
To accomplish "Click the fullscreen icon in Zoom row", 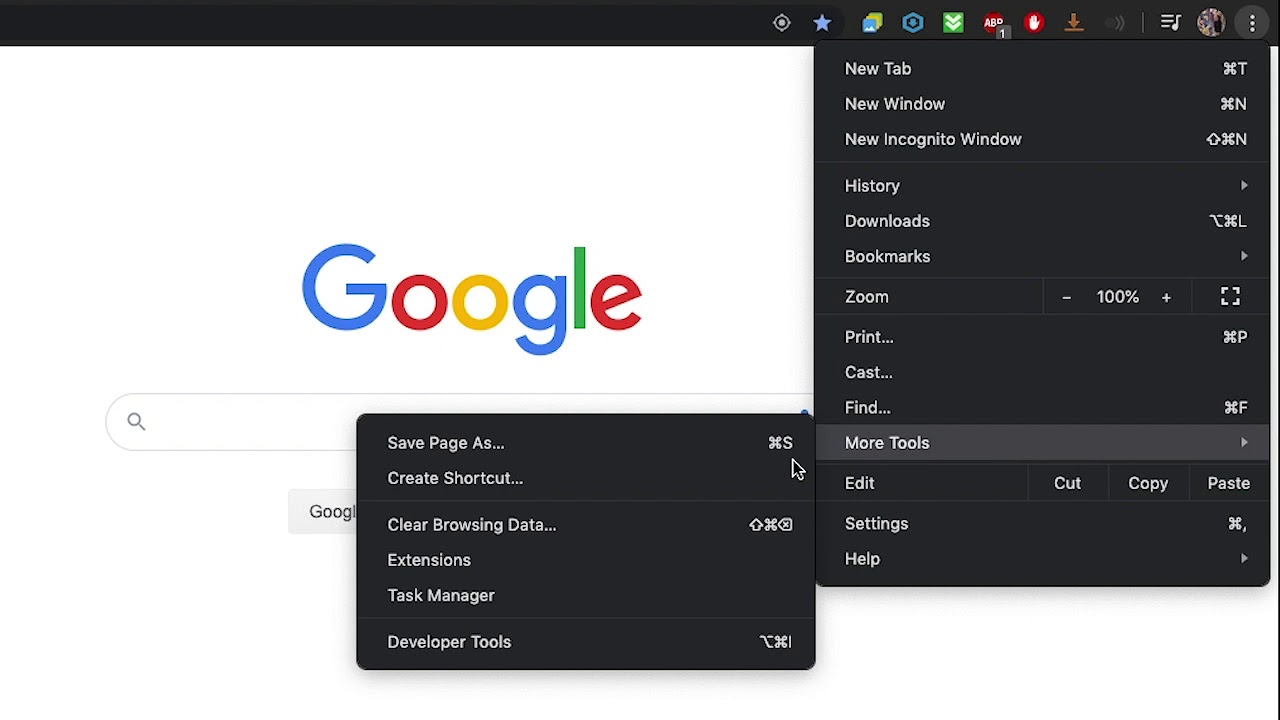I will [1230, 296].
